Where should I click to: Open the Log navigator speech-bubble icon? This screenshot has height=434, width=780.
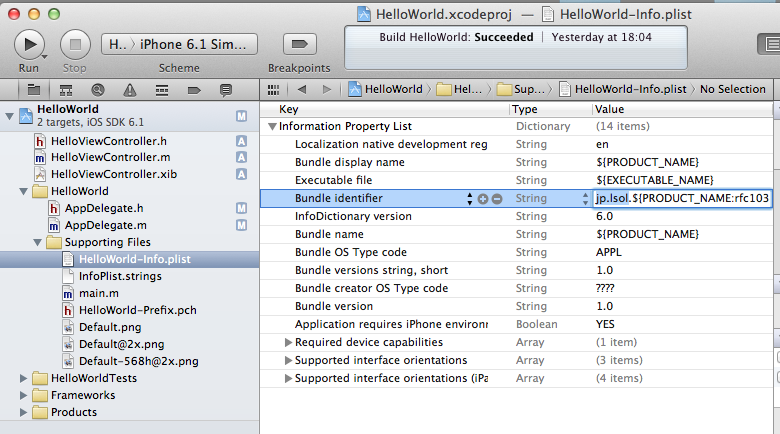[x=226, y=90]
